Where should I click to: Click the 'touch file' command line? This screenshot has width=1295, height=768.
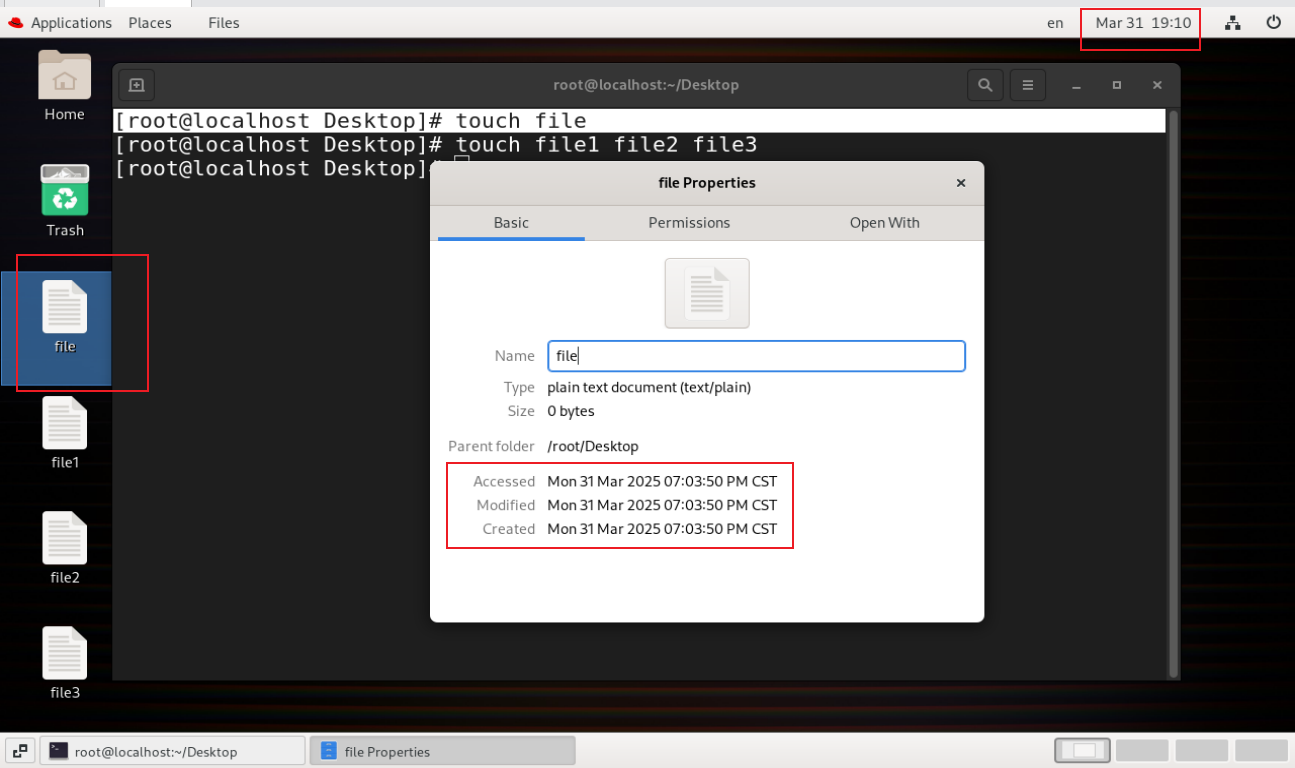(521, 121)
